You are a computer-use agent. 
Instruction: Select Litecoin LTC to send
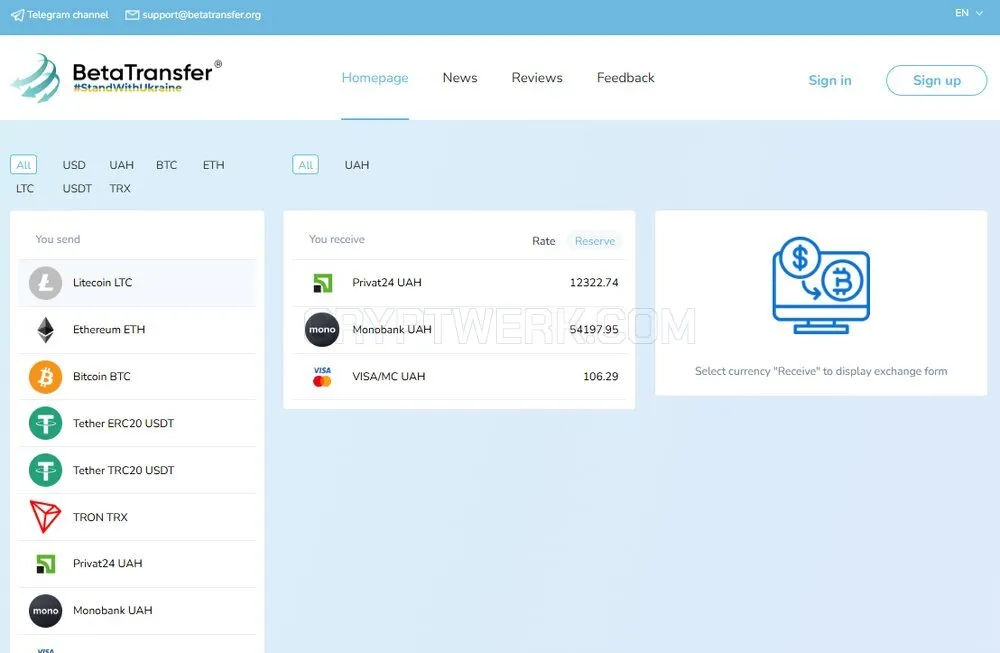(137, 283)
